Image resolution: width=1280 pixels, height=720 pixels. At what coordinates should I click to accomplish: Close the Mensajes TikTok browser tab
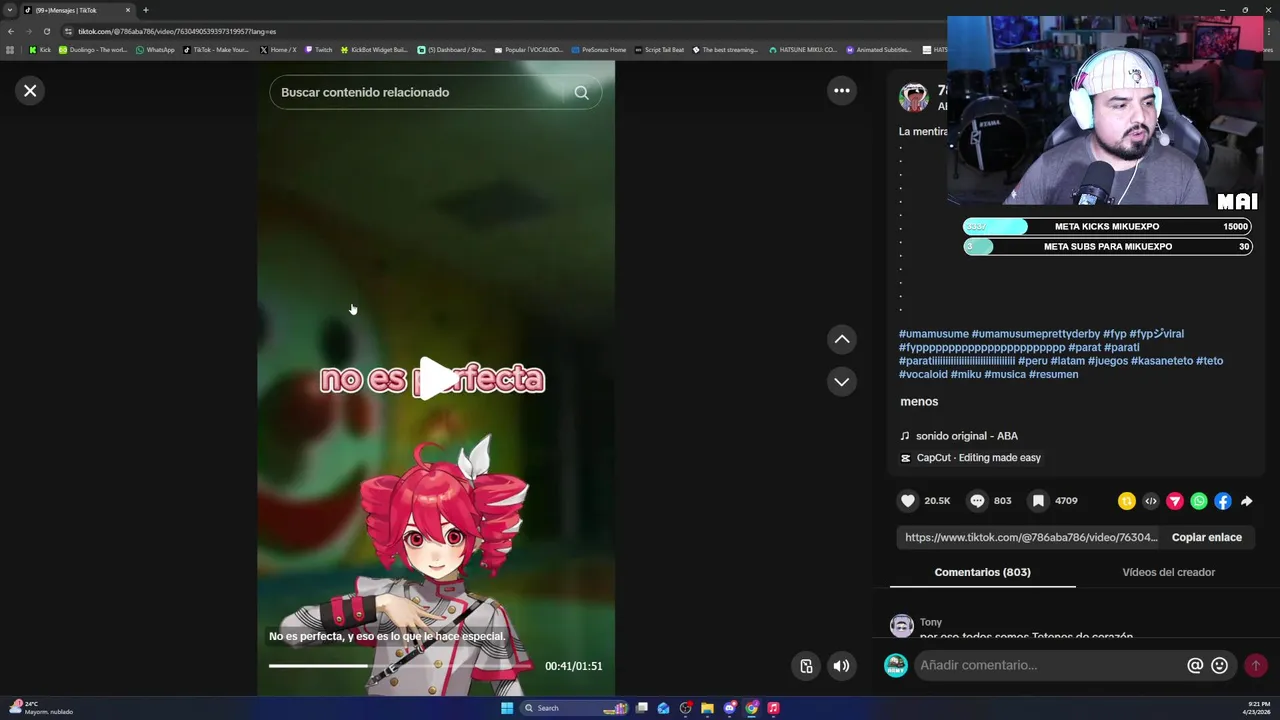[x=128, y=10]
